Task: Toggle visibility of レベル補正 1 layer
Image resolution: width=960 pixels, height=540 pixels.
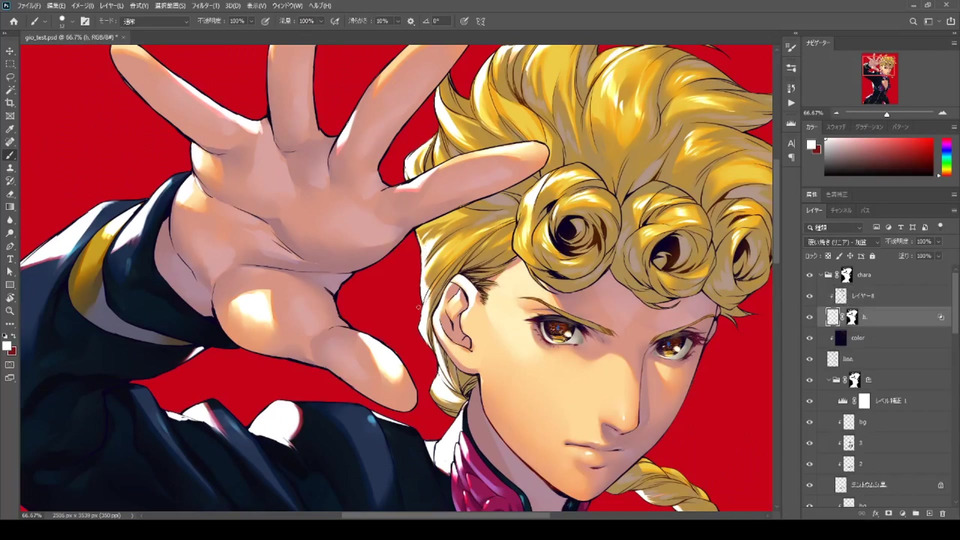Action: 809,402
